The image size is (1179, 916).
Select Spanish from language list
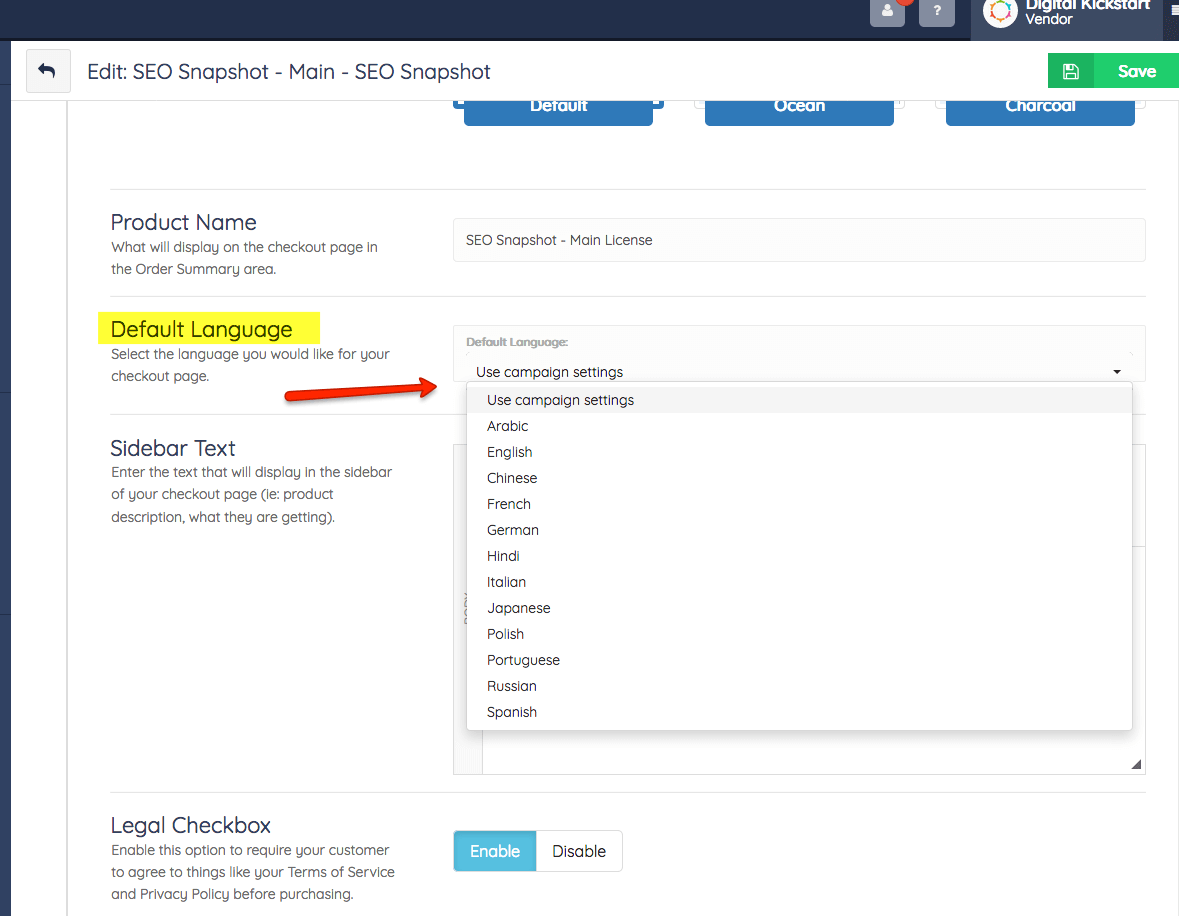pos(799,712)
